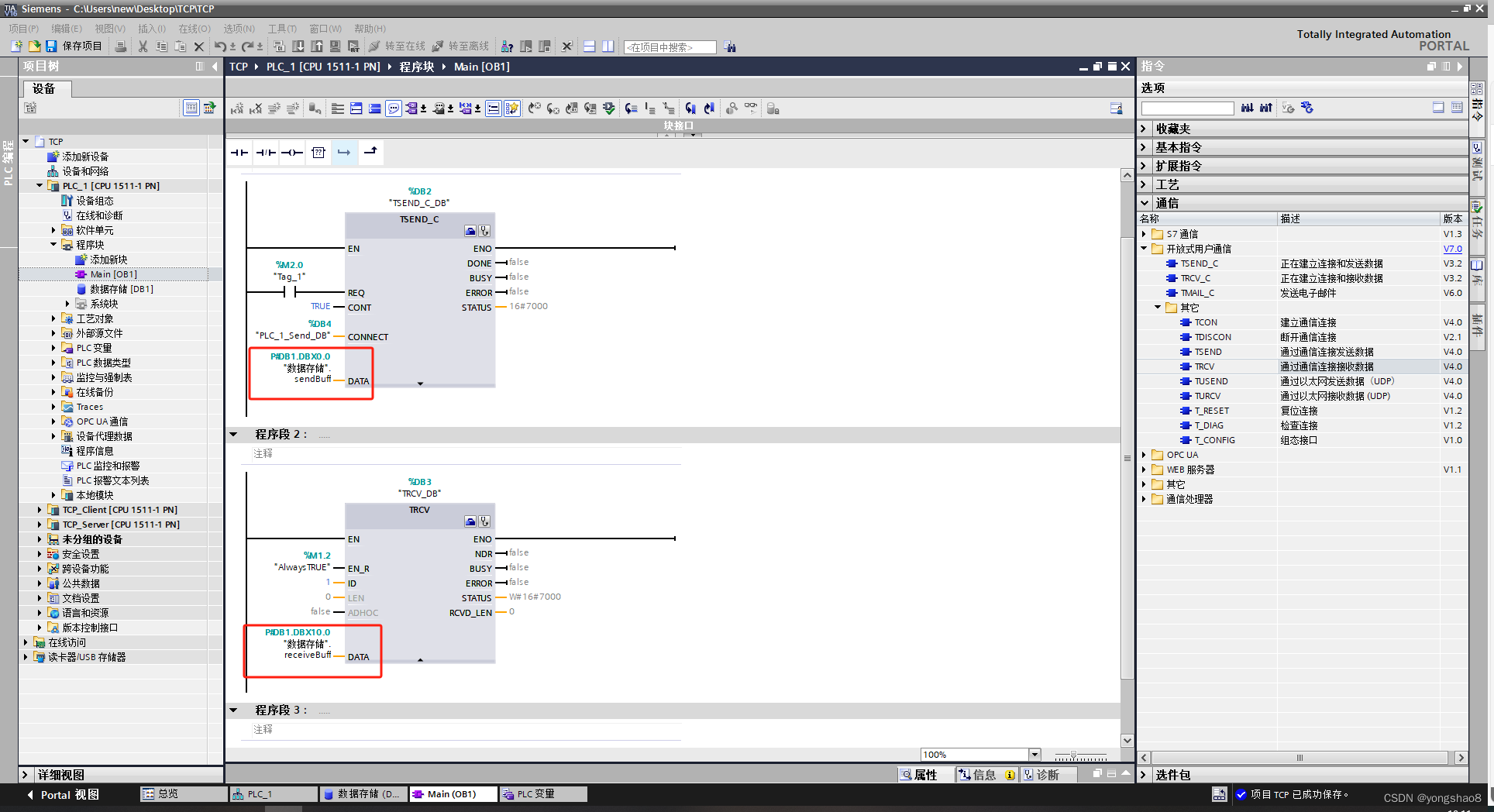Screen dimensions: 1494x812
Task: Insert a normally open contact
Action: point(239,153)
